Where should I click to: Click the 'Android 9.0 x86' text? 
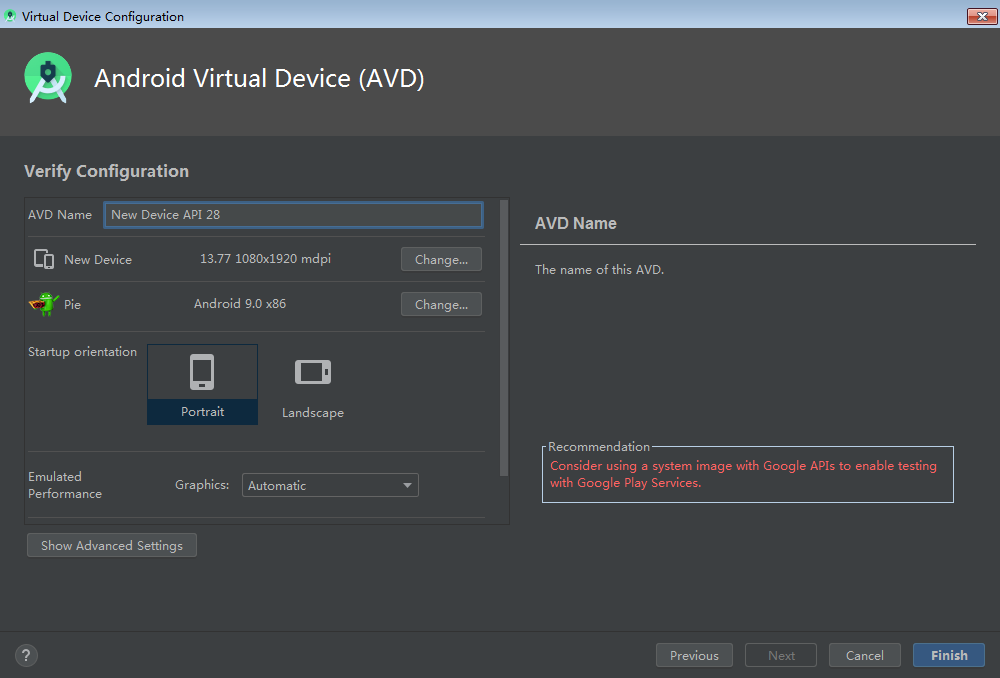coord(240,304)
